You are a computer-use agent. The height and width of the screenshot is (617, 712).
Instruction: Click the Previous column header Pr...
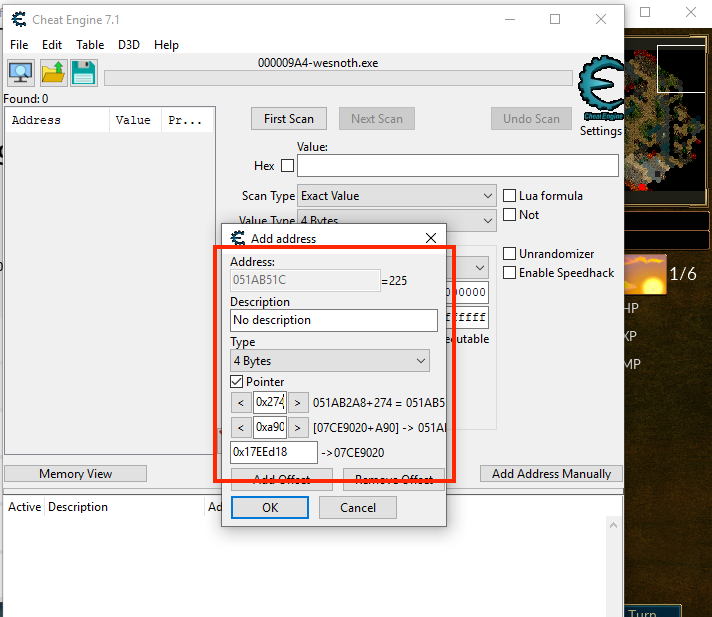pos(187,120)
